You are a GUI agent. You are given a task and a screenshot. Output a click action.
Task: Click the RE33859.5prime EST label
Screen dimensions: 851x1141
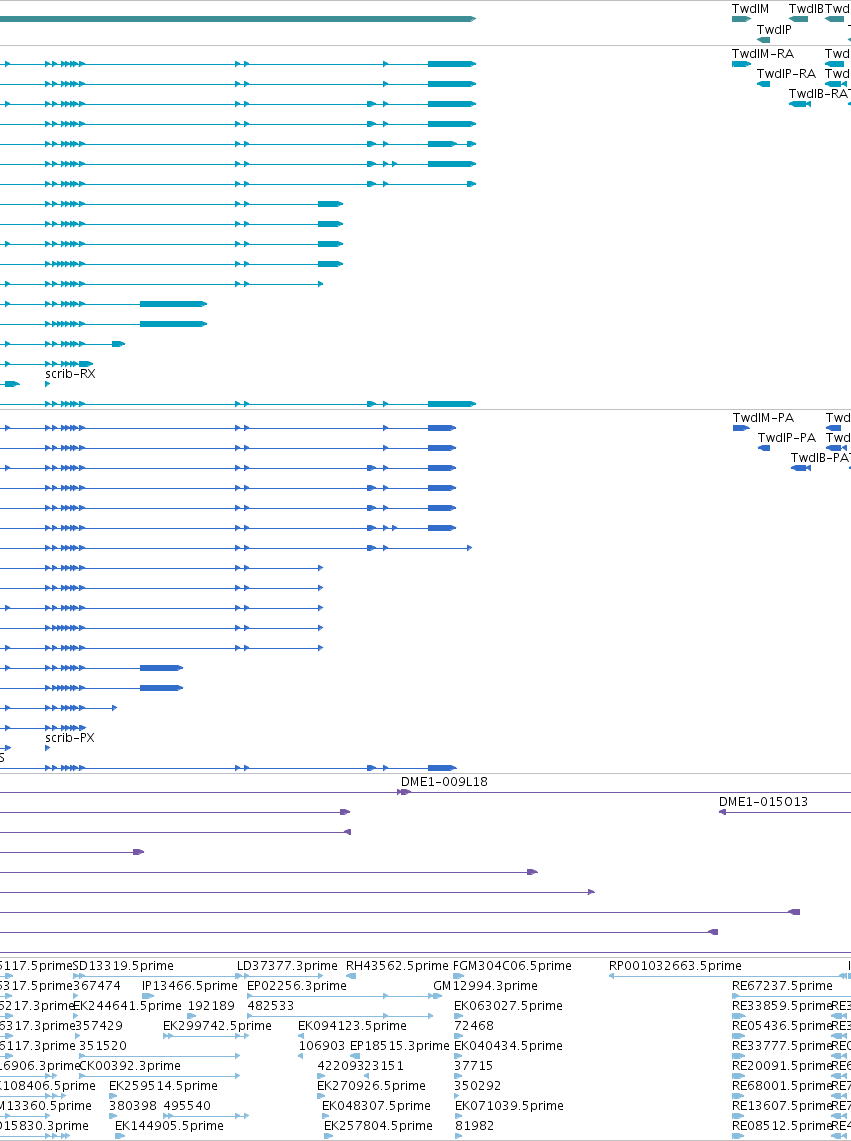pos(781,1005)
